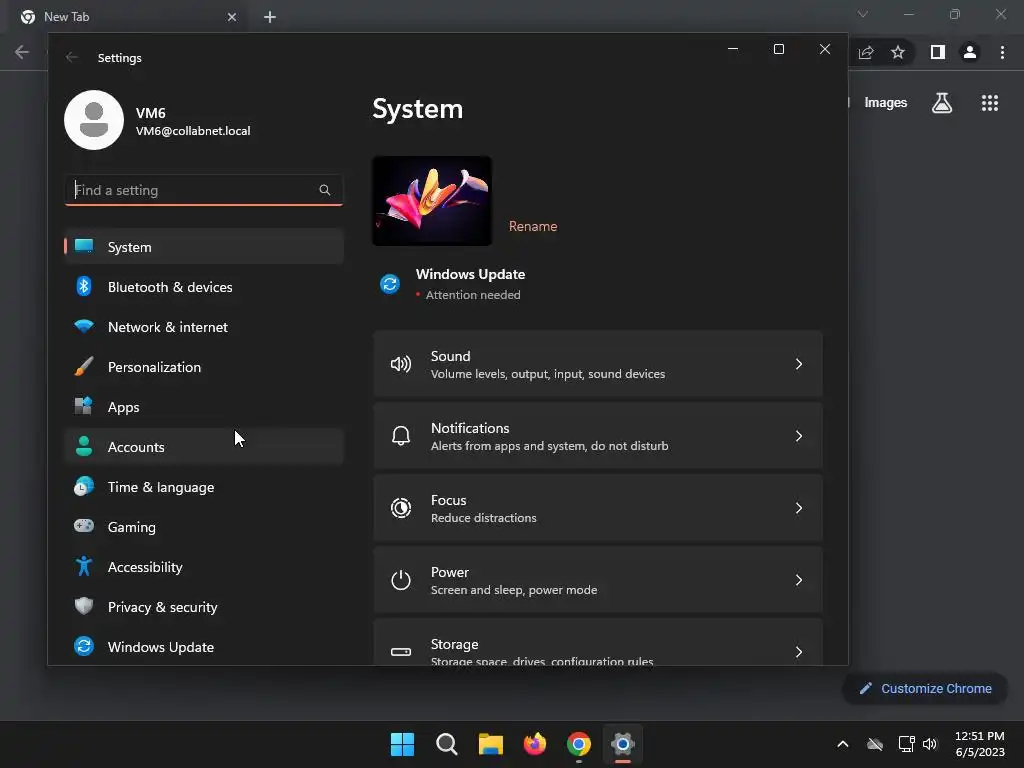Open a new tab in Chrome
The image size is (1024, 768).
pyautogui.click(x=270, y=17)
